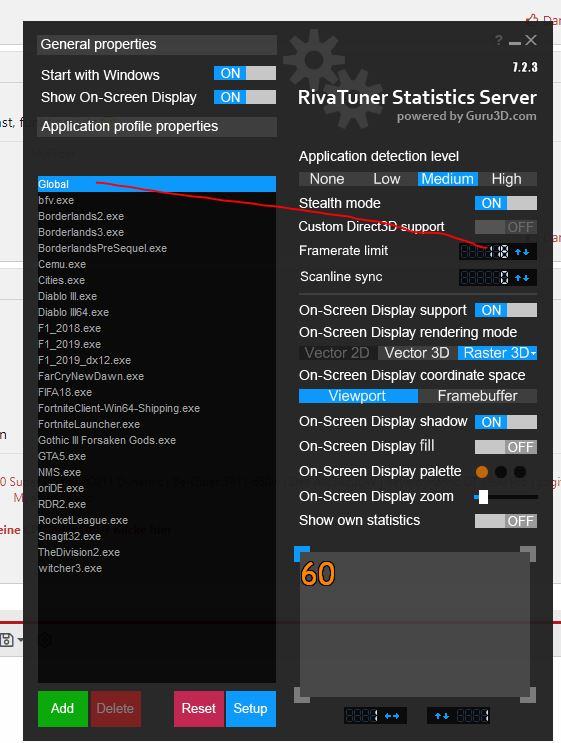Set detection level to High
The width and height of the screenshot is (561, 743).
(x=507, y=179)
